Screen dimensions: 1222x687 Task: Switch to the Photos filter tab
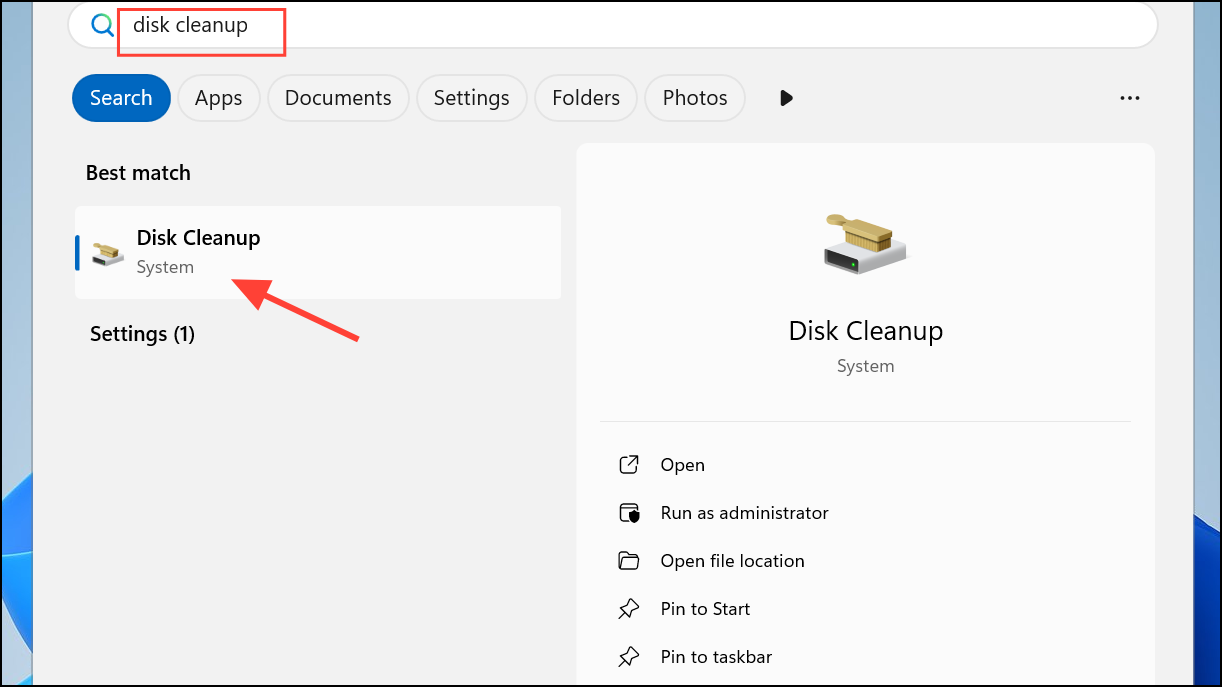click(695, 98)
